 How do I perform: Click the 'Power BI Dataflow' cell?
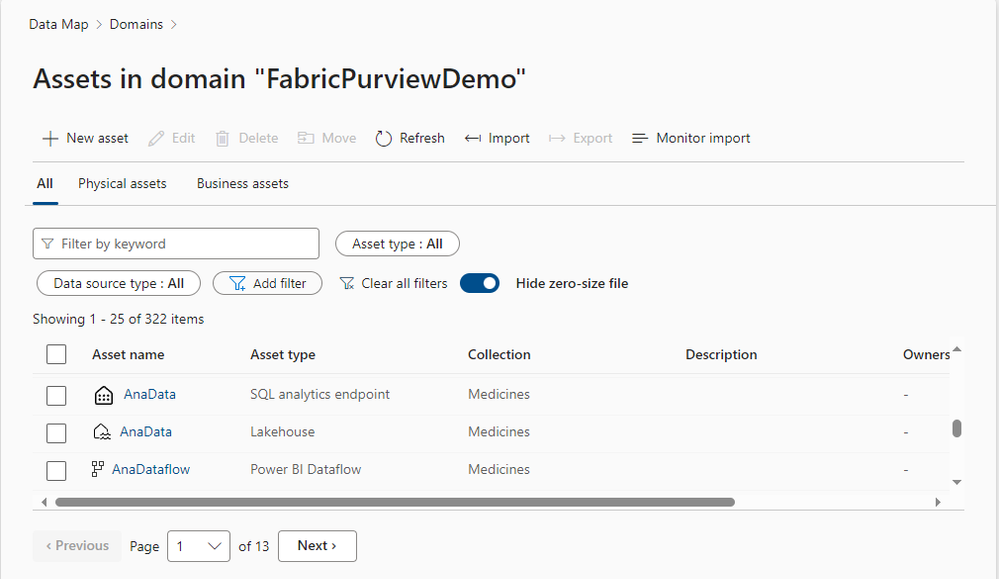point(306,469)
